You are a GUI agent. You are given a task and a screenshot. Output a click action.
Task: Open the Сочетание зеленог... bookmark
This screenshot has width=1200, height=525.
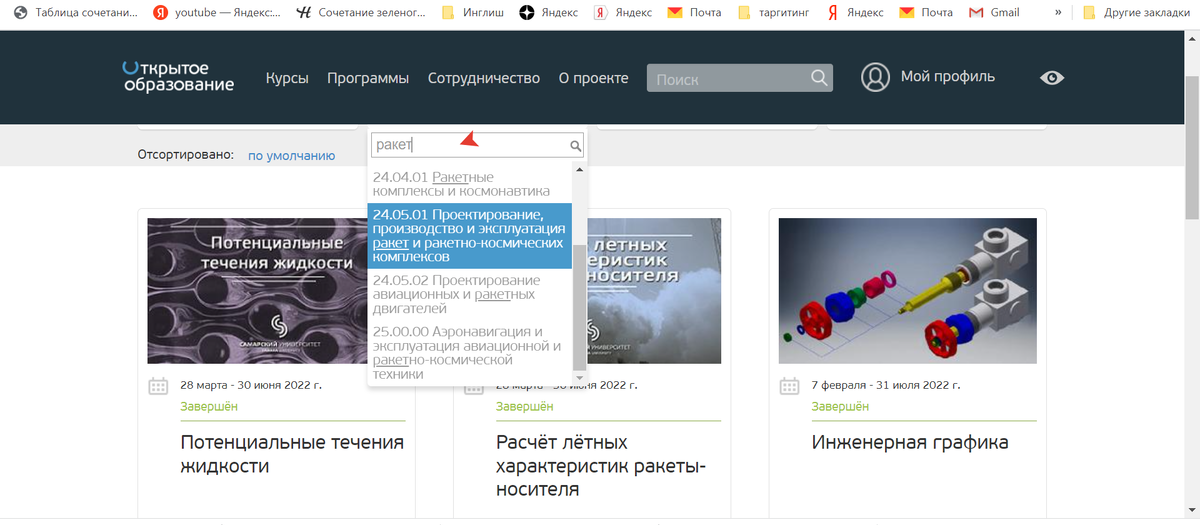coord(361,13)
